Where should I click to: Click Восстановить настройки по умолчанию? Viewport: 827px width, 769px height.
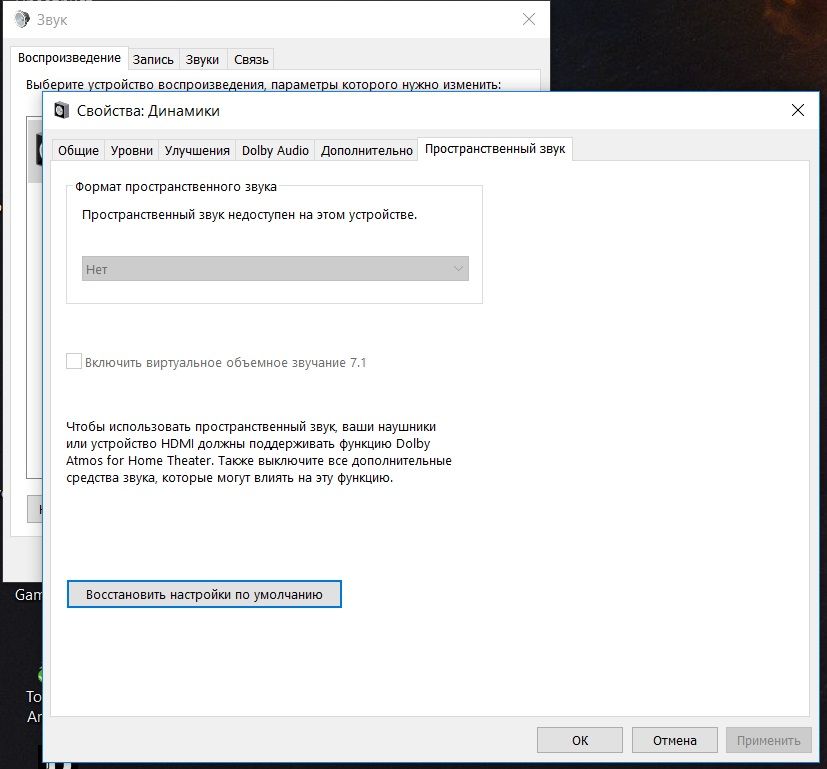(204, 594)
